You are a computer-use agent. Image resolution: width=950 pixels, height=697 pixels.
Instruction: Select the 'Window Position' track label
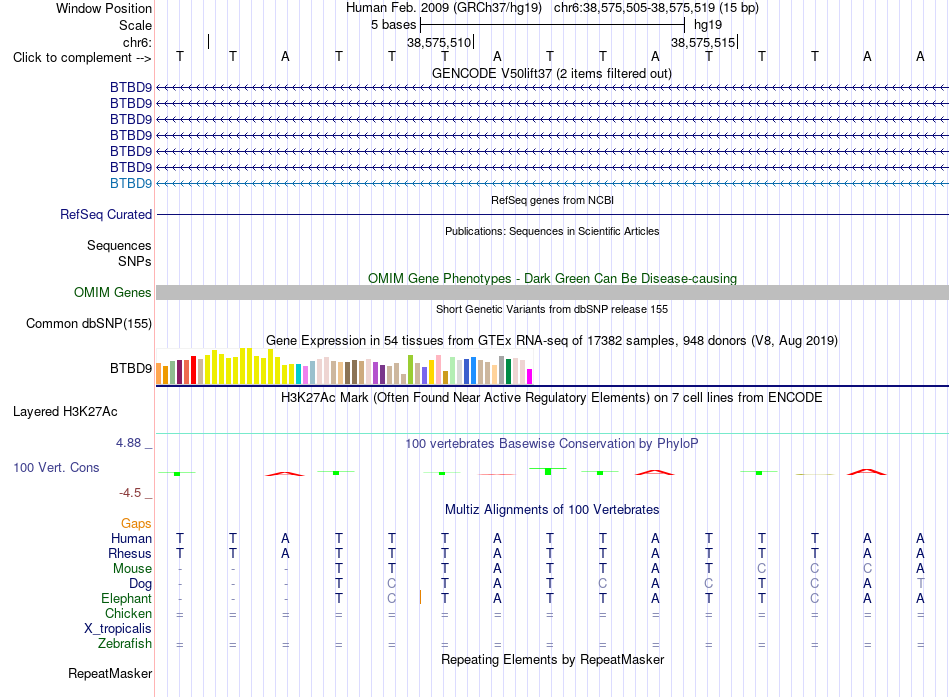coord(104,8)
